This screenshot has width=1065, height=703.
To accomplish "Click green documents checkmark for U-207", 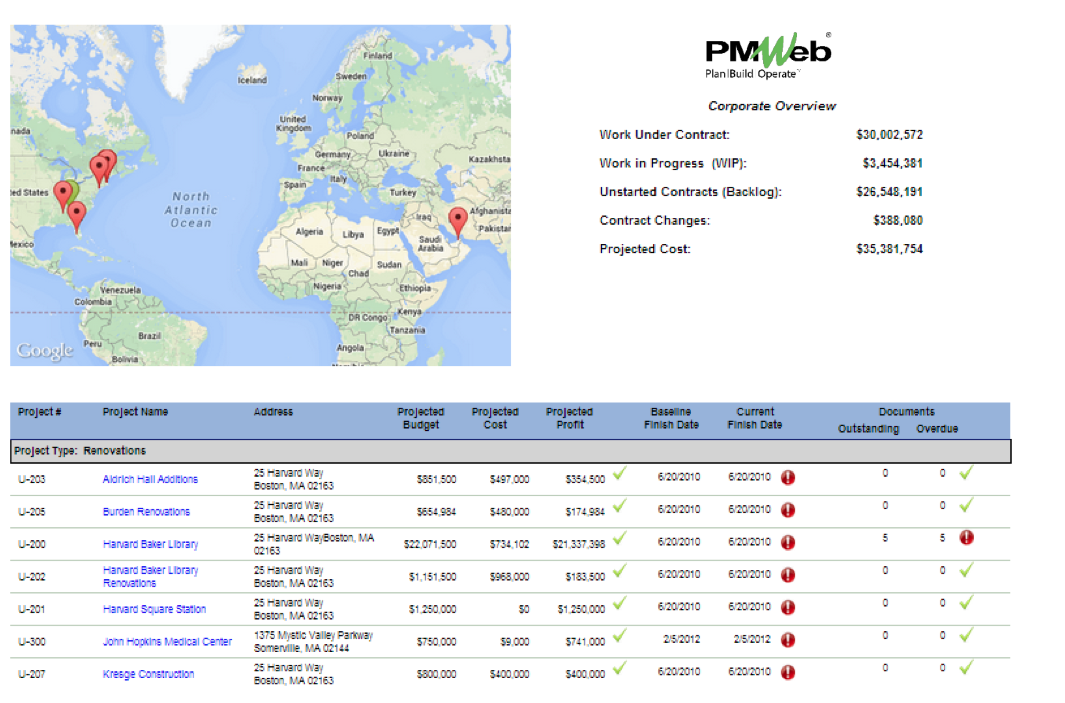I will point(967,668).
